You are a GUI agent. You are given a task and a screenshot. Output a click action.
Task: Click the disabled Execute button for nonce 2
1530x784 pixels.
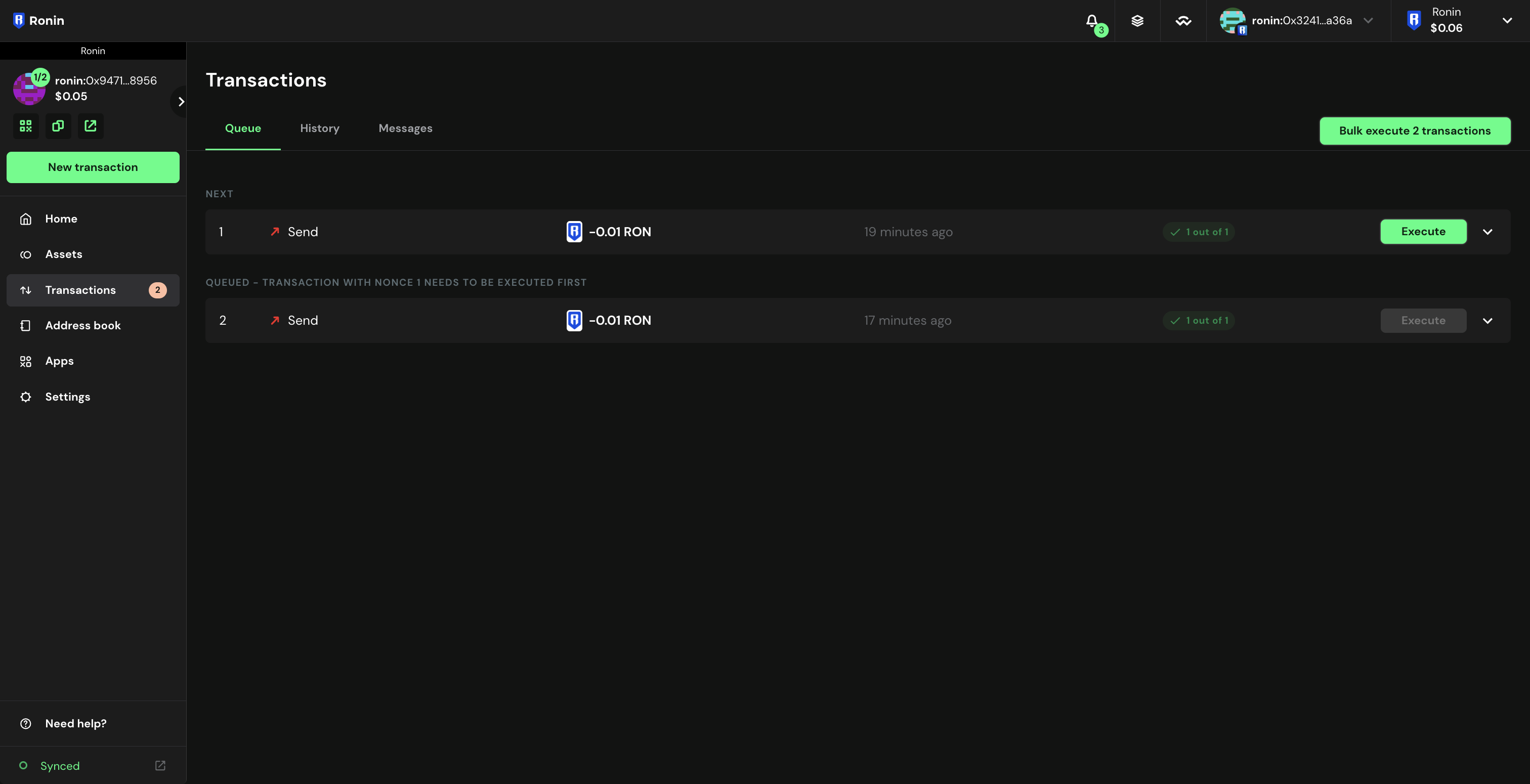click(x=1423, y=321)
